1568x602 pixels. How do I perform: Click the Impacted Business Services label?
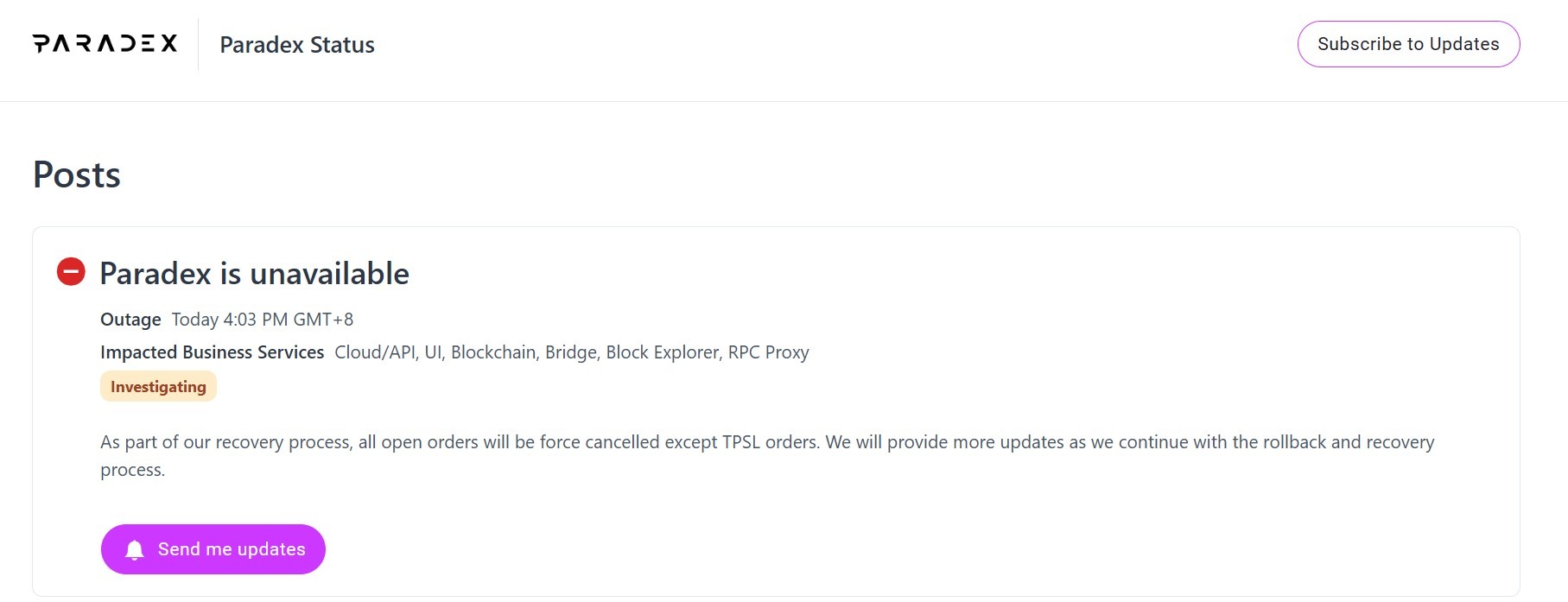212,352
